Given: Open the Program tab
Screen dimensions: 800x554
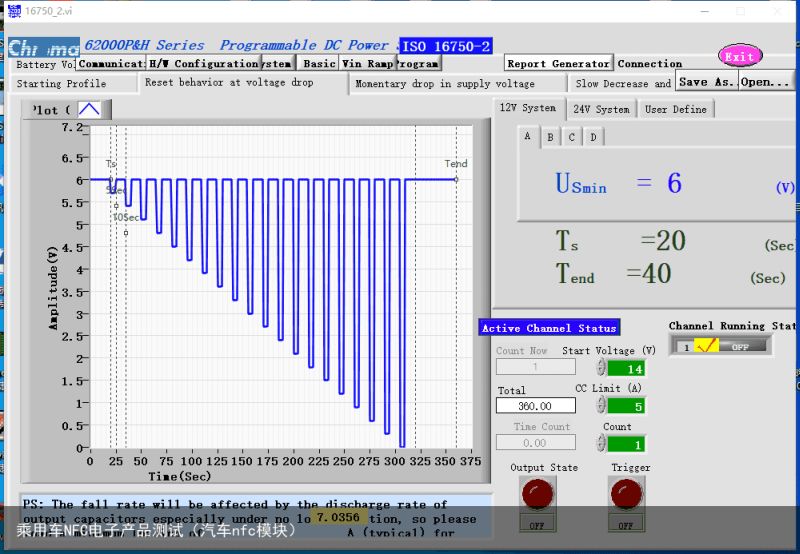Looking at the screenshot, I should [x=418, y=63].
